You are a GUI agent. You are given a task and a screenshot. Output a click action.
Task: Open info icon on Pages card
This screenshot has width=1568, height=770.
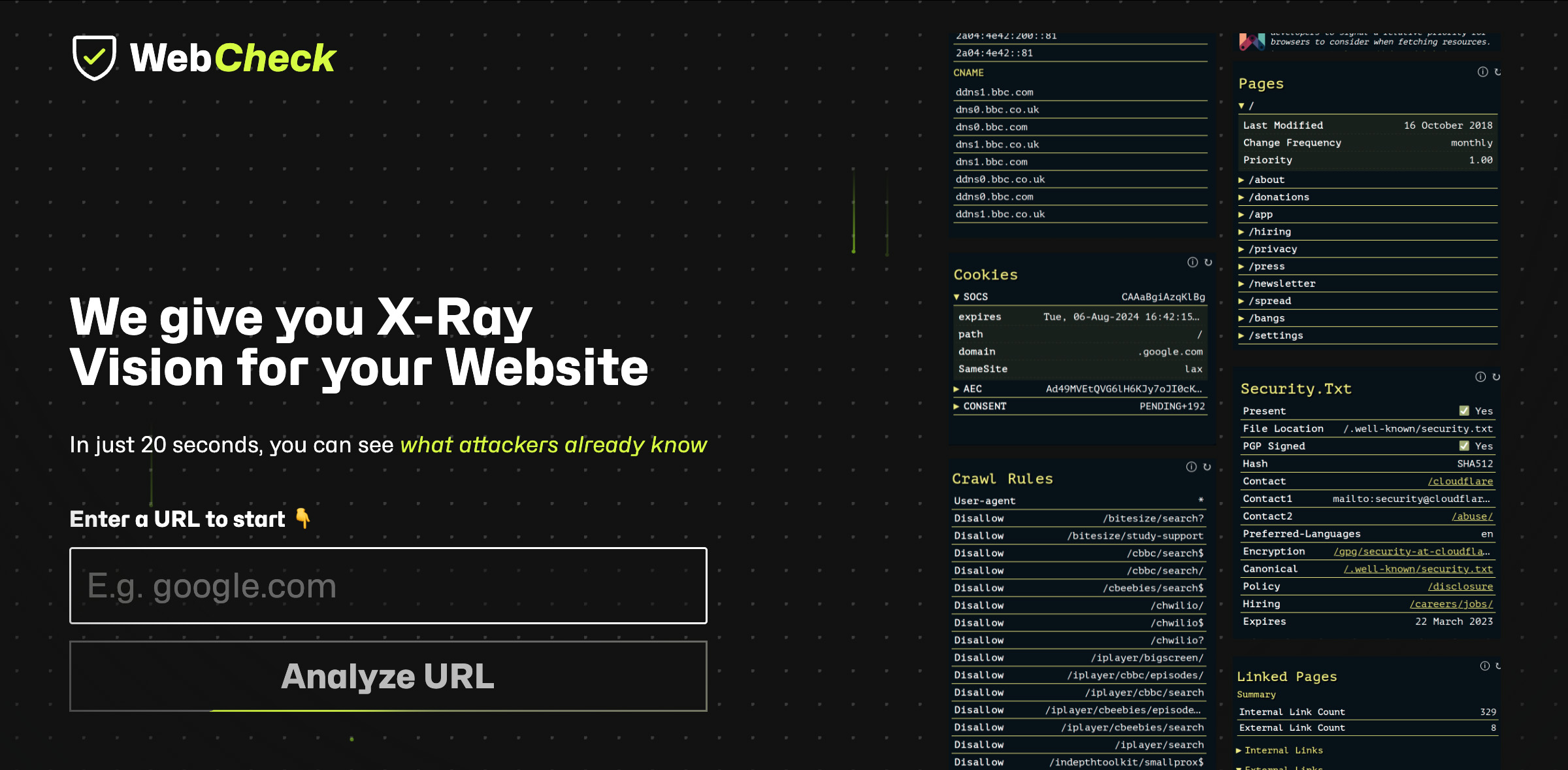(1482, 72)
